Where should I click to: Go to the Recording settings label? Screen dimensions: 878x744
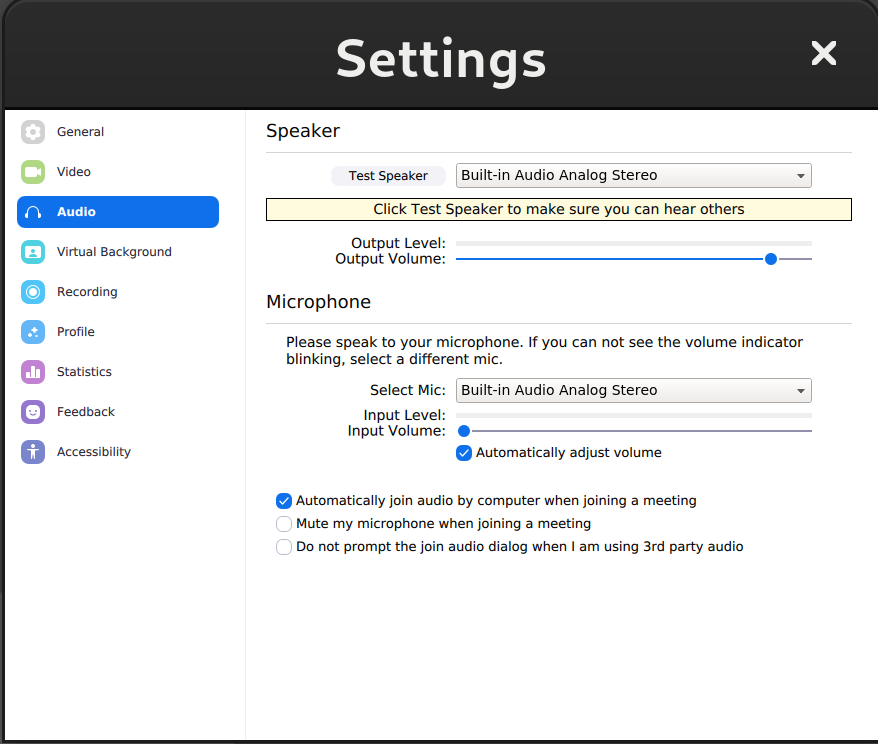[87, 292]
